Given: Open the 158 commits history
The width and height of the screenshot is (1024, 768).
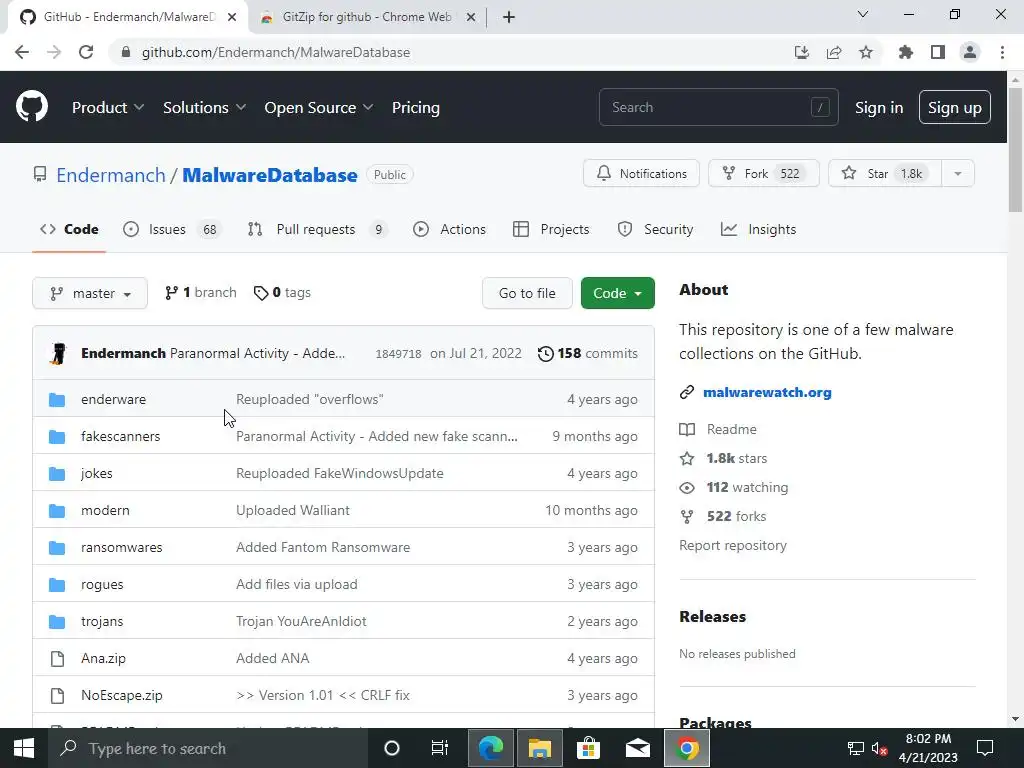Looking at the screenshot, I should (x=588, y=353).
